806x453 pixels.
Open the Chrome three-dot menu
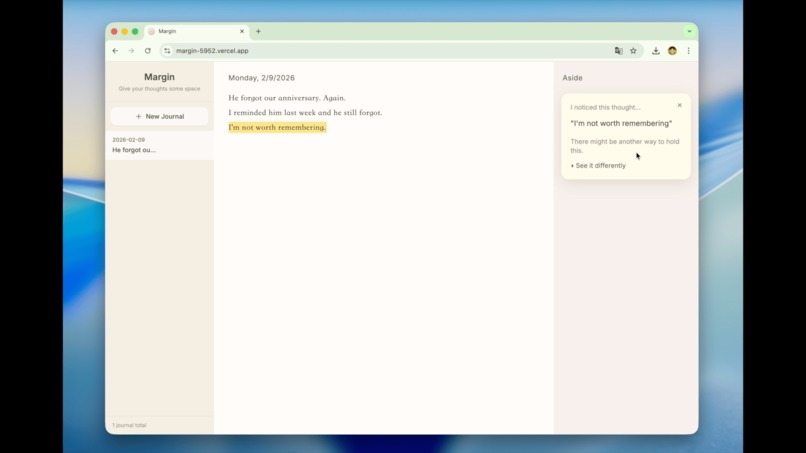click(688, 51)
